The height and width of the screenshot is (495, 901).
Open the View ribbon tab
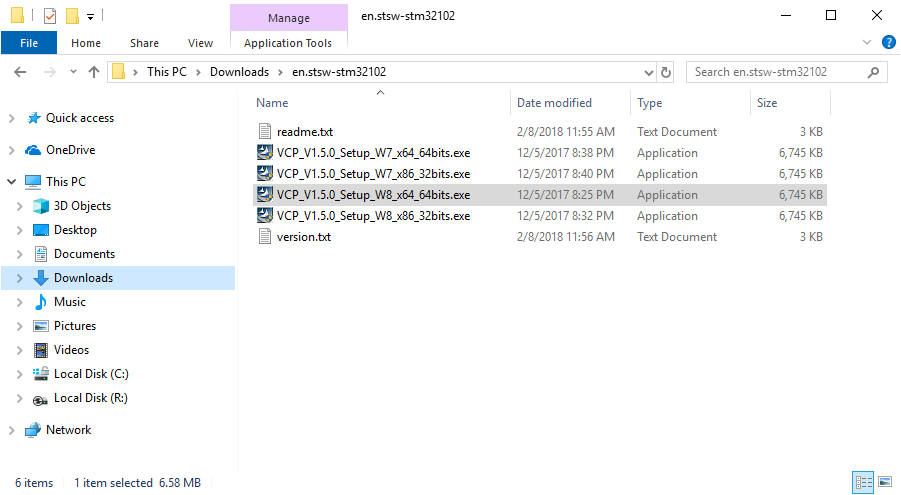click(200, 43)
